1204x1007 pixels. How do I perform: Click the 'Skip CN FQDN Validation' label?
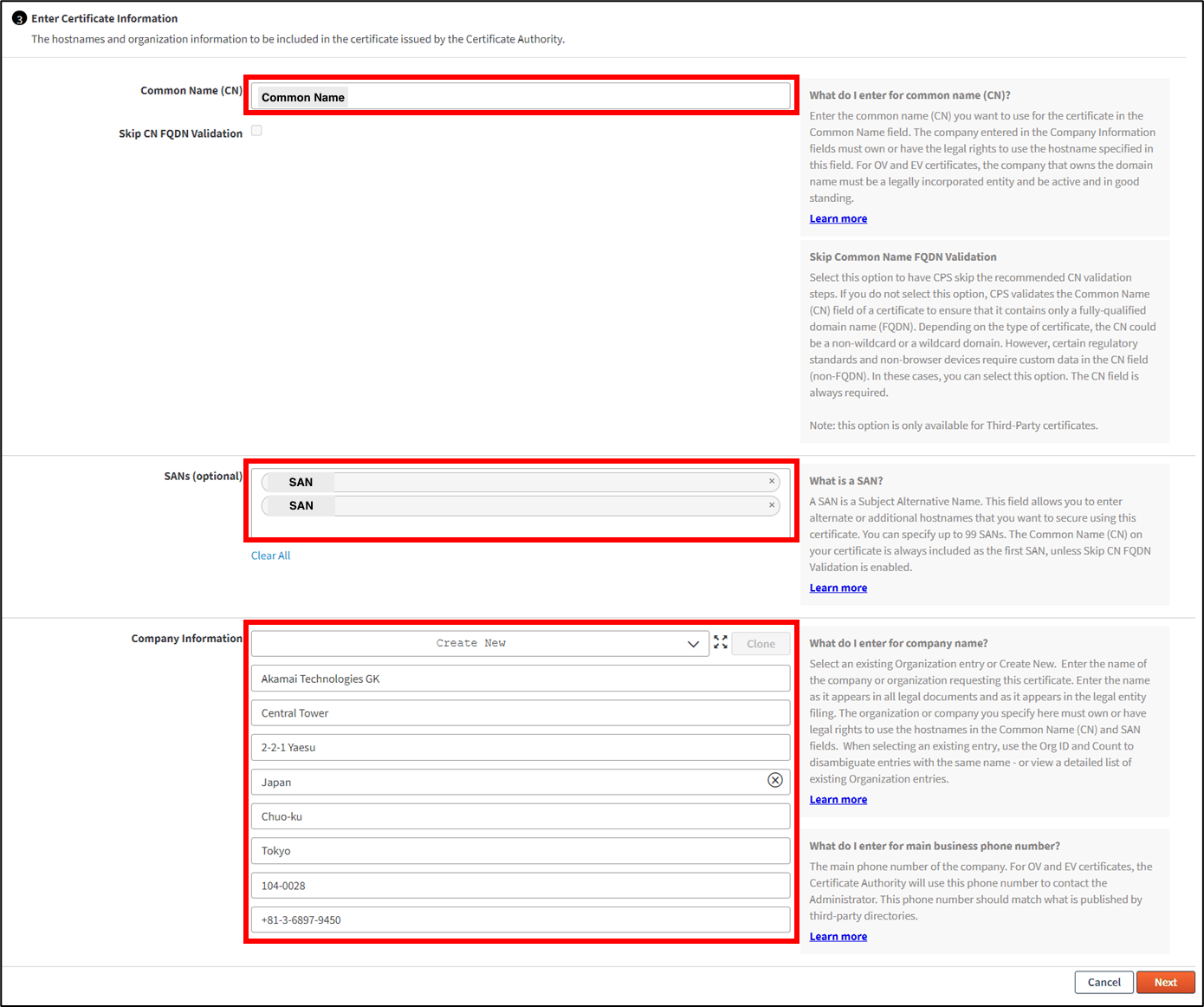pos(180,133)
